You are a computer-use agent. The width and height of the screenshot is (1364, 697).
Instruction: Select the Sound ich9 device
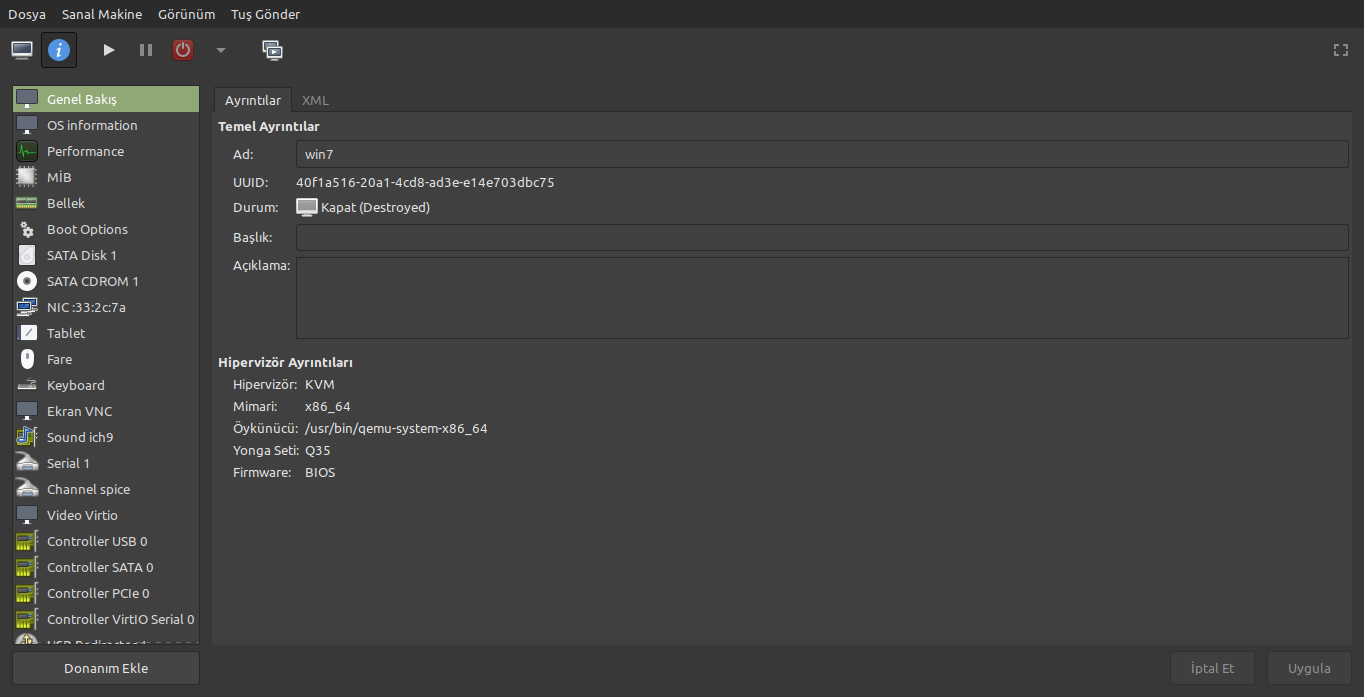pyautogui.click(x=80, y=437)
